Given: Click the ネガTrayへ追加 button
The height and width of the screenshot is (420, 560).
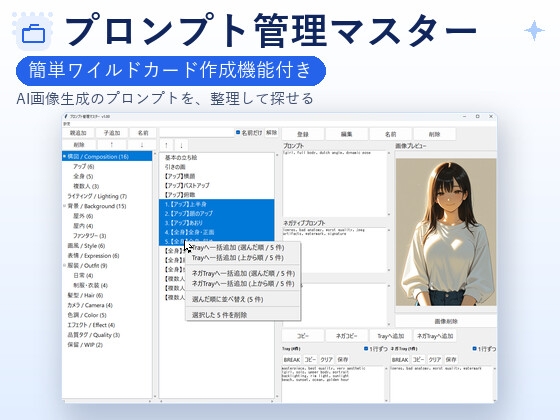Looking at the screenshot, I should (435, 336).
